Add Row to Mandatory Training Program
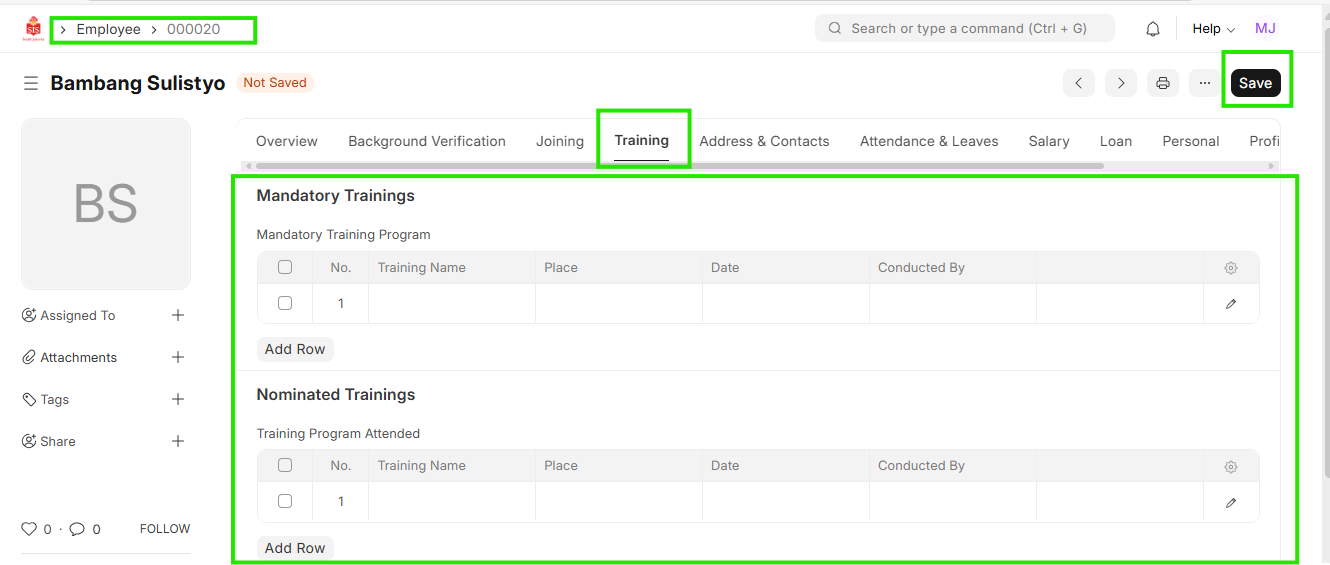1330x565 pixels. coord(295,349)
